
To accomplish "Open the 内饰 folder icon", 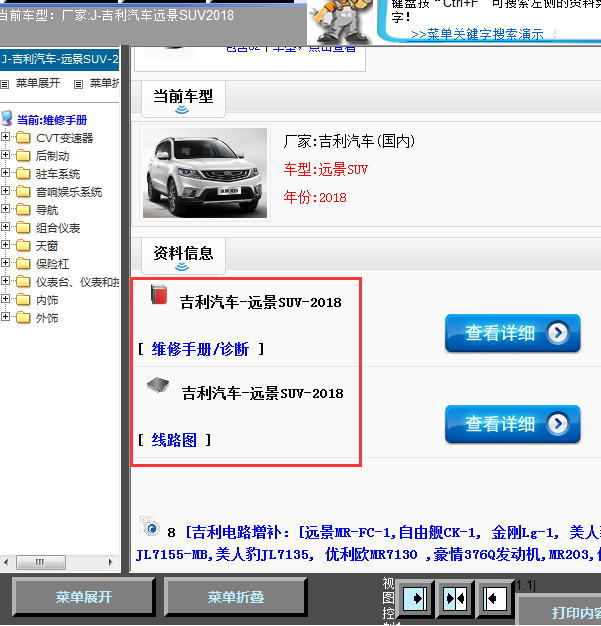I will (23, 300).
